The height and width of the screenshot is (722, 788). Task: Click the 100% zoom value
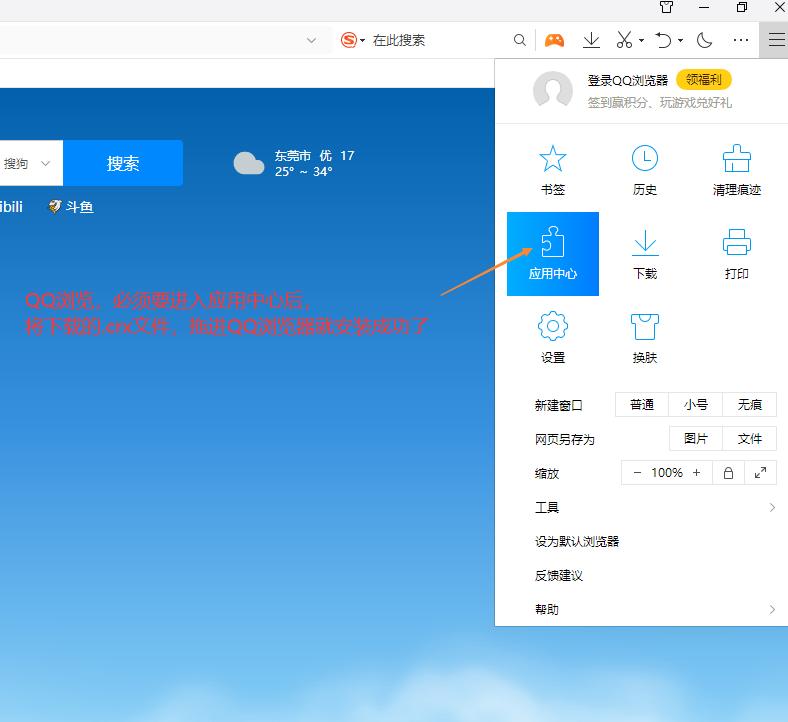[x=666, y=473]
